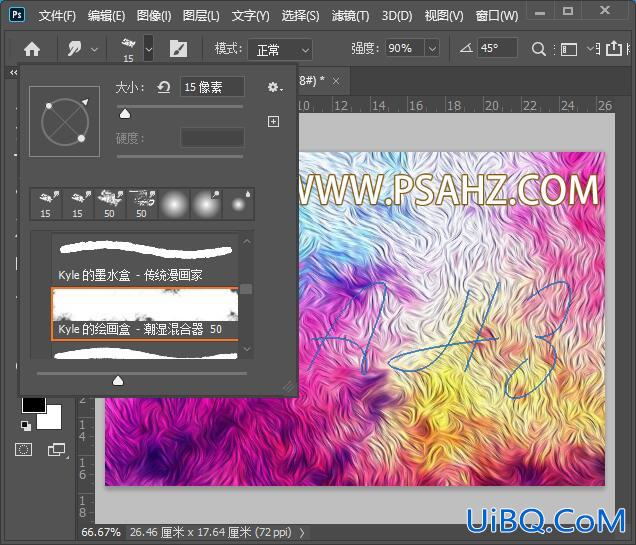Expand the strength slider dropdown arrow

coord(432,49)
